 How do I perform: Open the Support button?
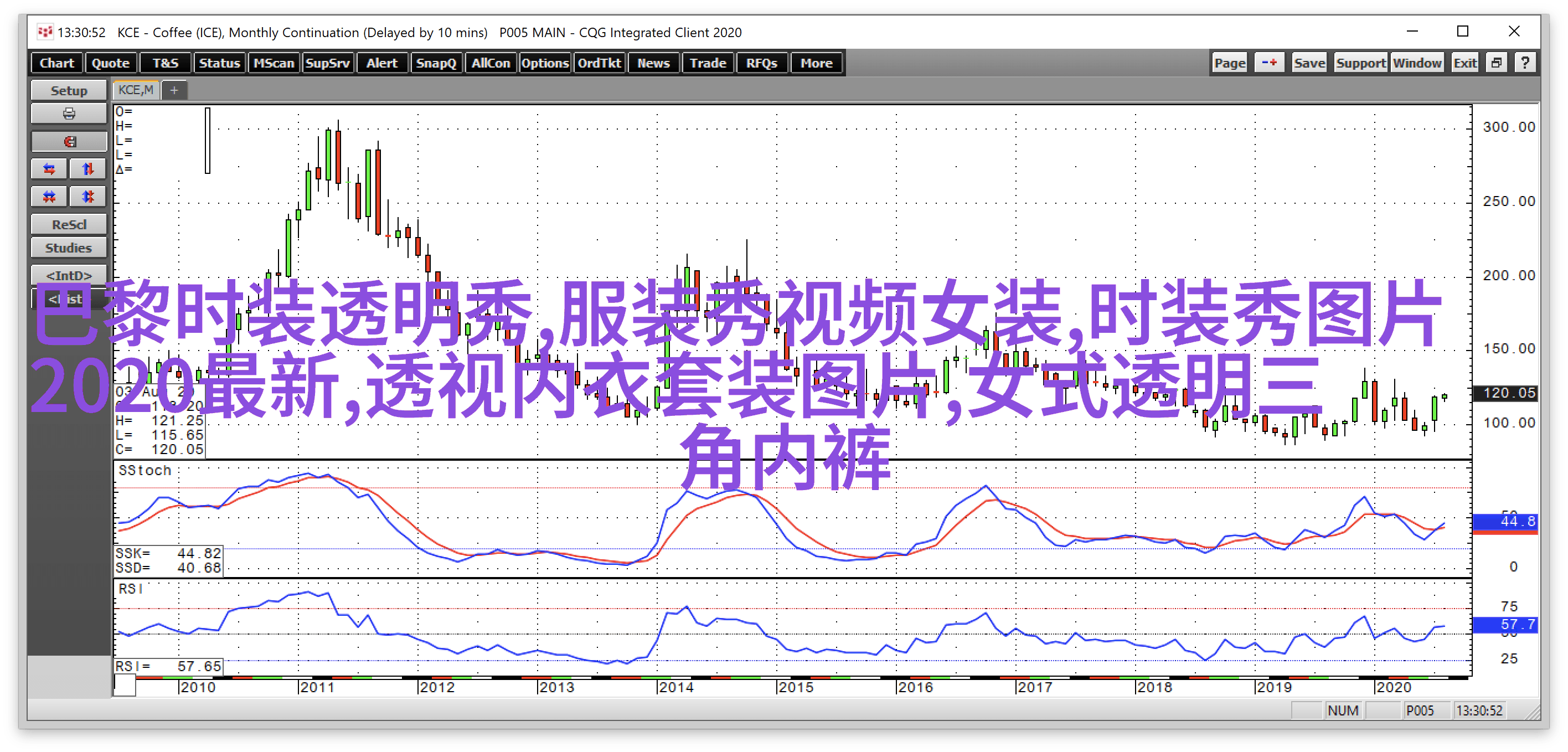(1360, 63)
